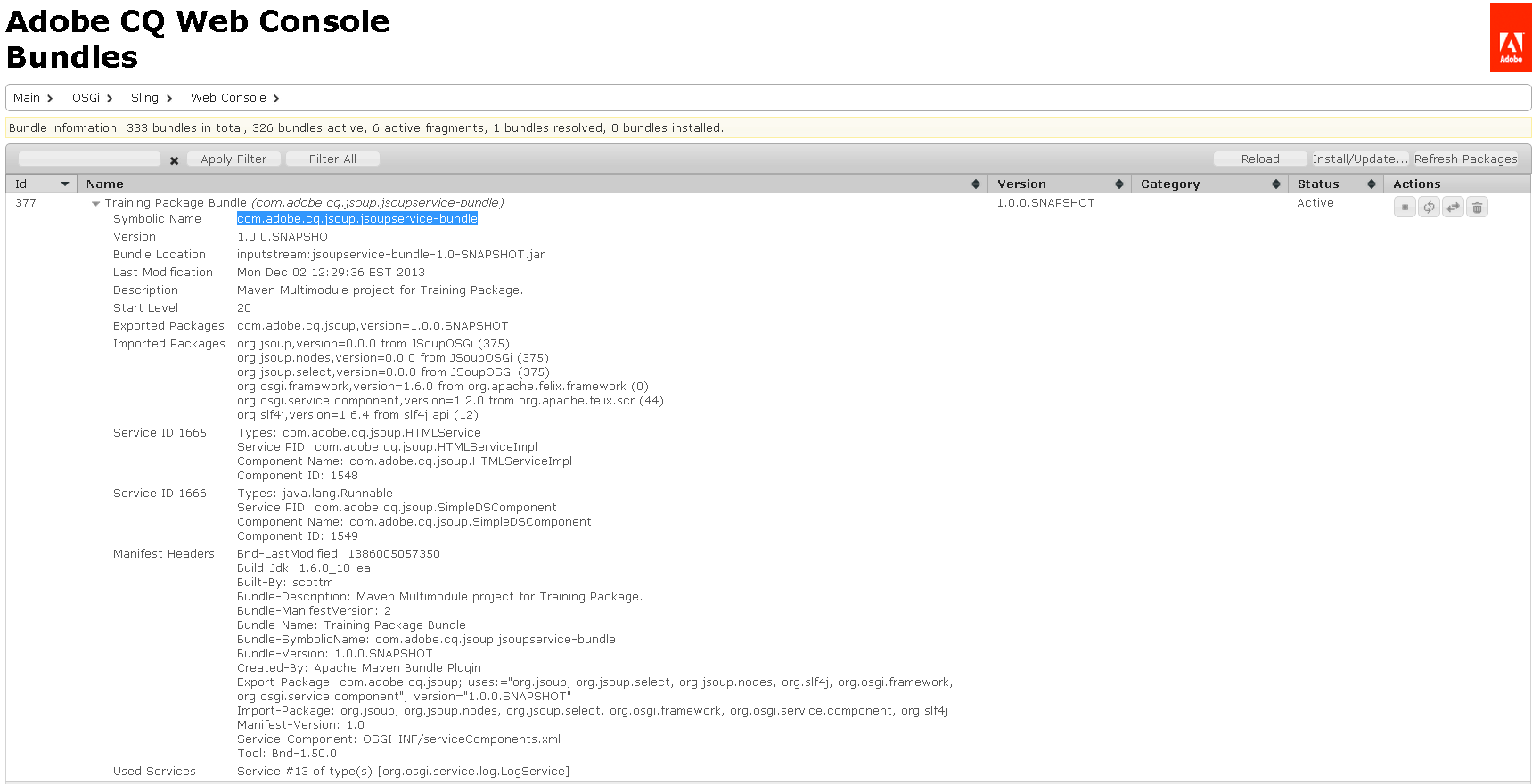Click the 1.0.0.SNAPSHOT cell in Version column
This screenshot has height=784, width=1532.
coord(1045,203)
